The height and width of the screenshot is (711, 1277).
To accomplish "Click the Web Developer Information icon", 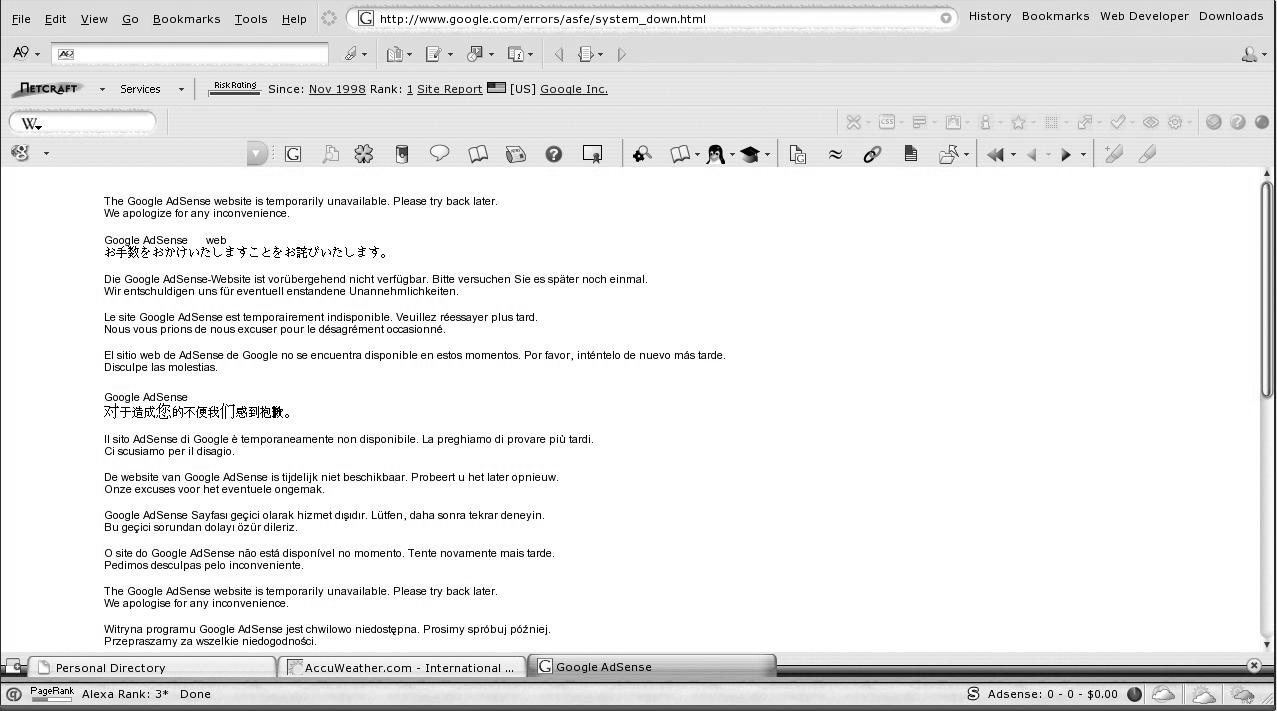I will point(985,122).
